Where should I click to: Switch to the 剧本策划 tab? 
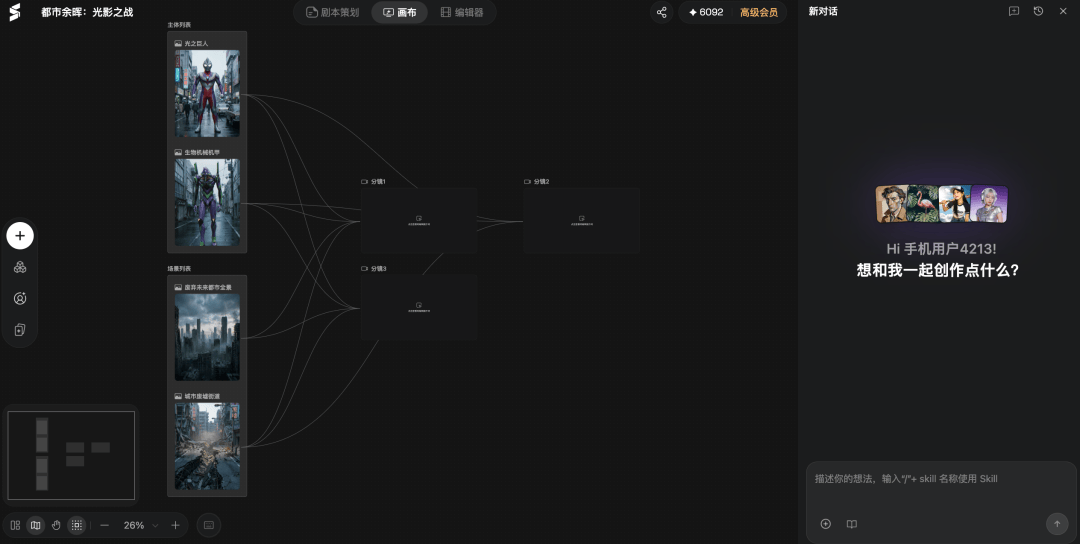coord(333,12)
